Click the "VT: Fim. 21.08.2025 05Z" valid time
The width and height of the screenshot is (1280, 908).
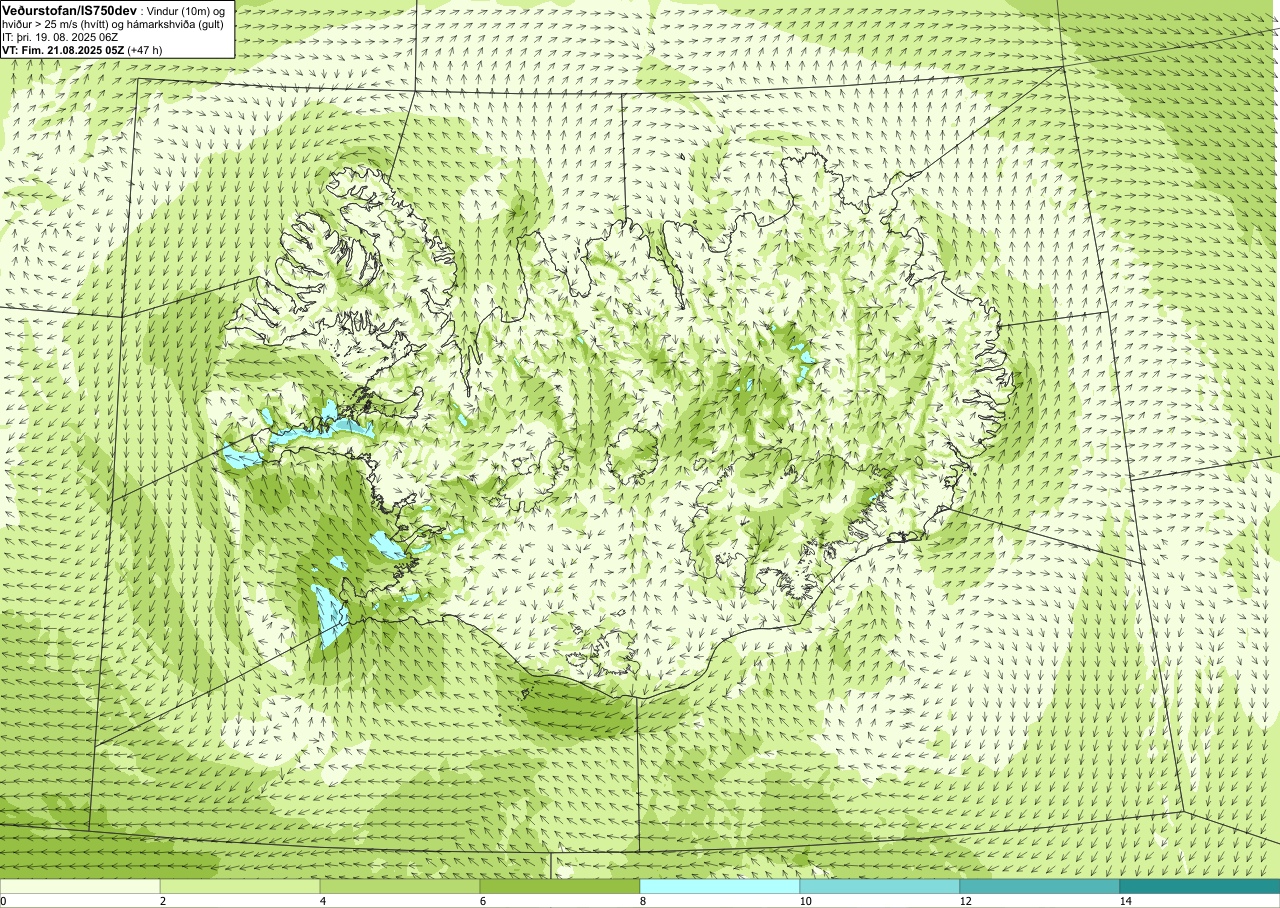click(x=64, y=49)
